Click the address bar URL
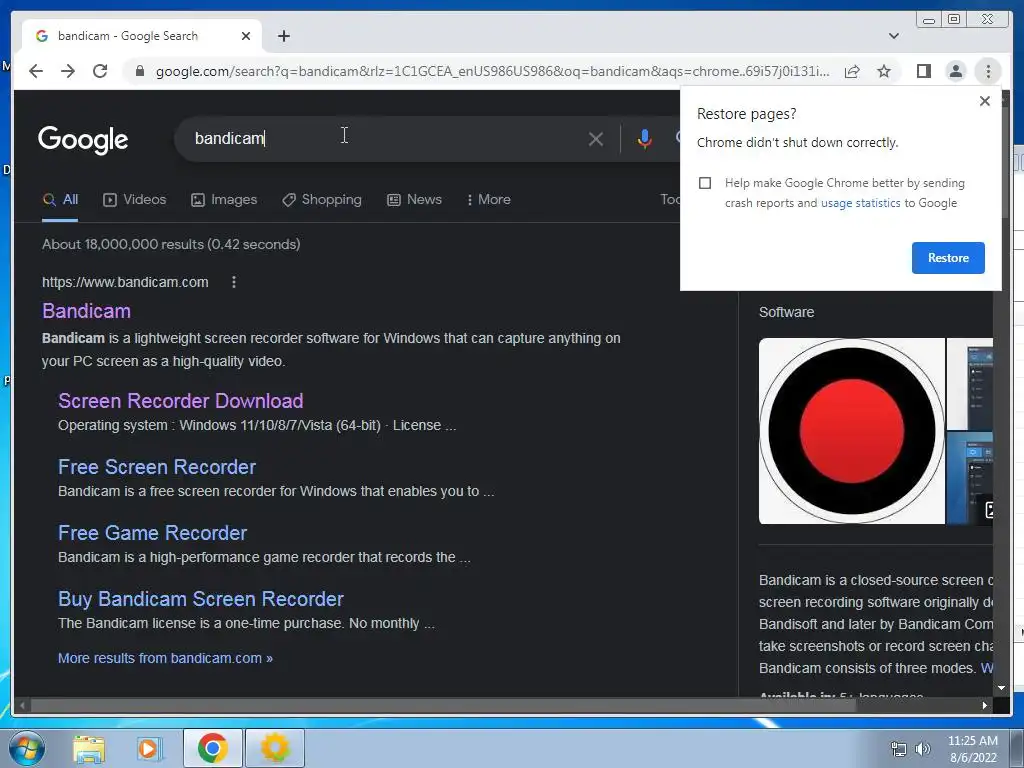Screen dimensions: 1024x768 (492, 71)
